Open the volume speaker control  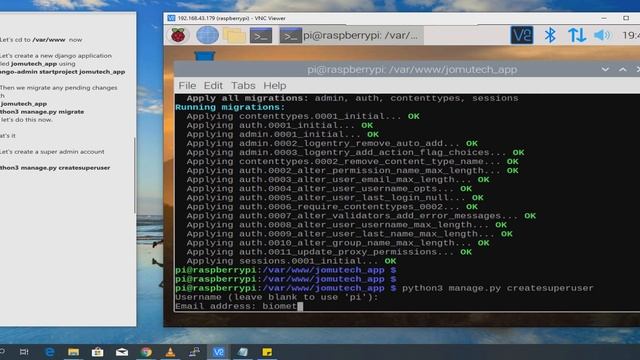[602, 35]
